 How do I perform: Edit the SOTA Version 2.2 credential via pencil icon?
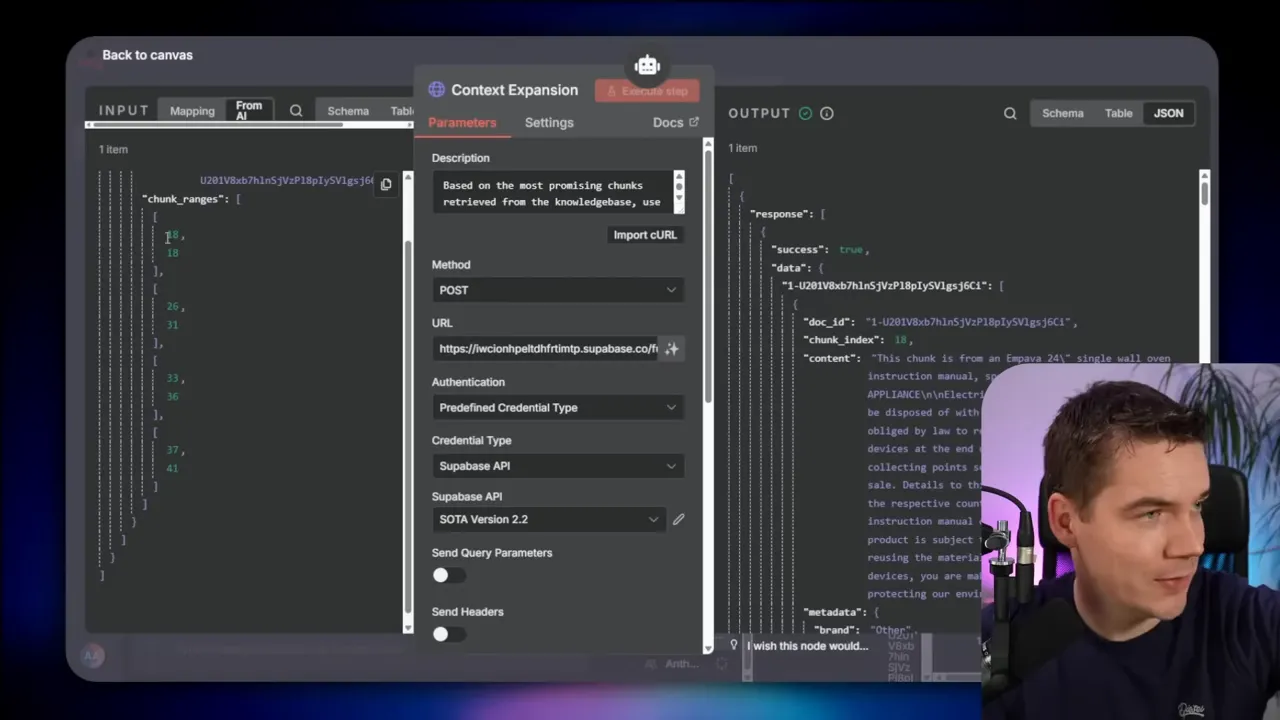(678, 519)
